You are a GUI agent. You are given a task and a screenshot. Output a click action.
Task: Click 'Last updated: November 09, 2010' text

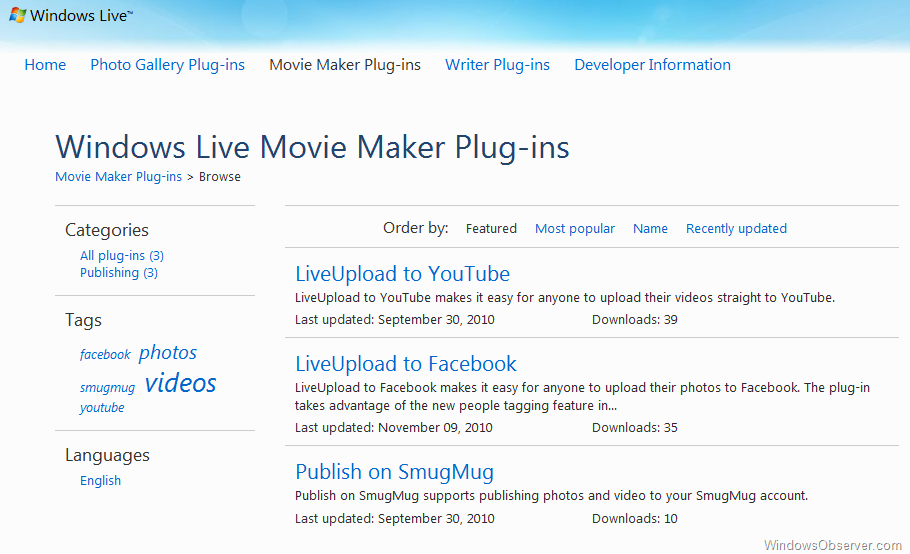click(x=393, y=428)
